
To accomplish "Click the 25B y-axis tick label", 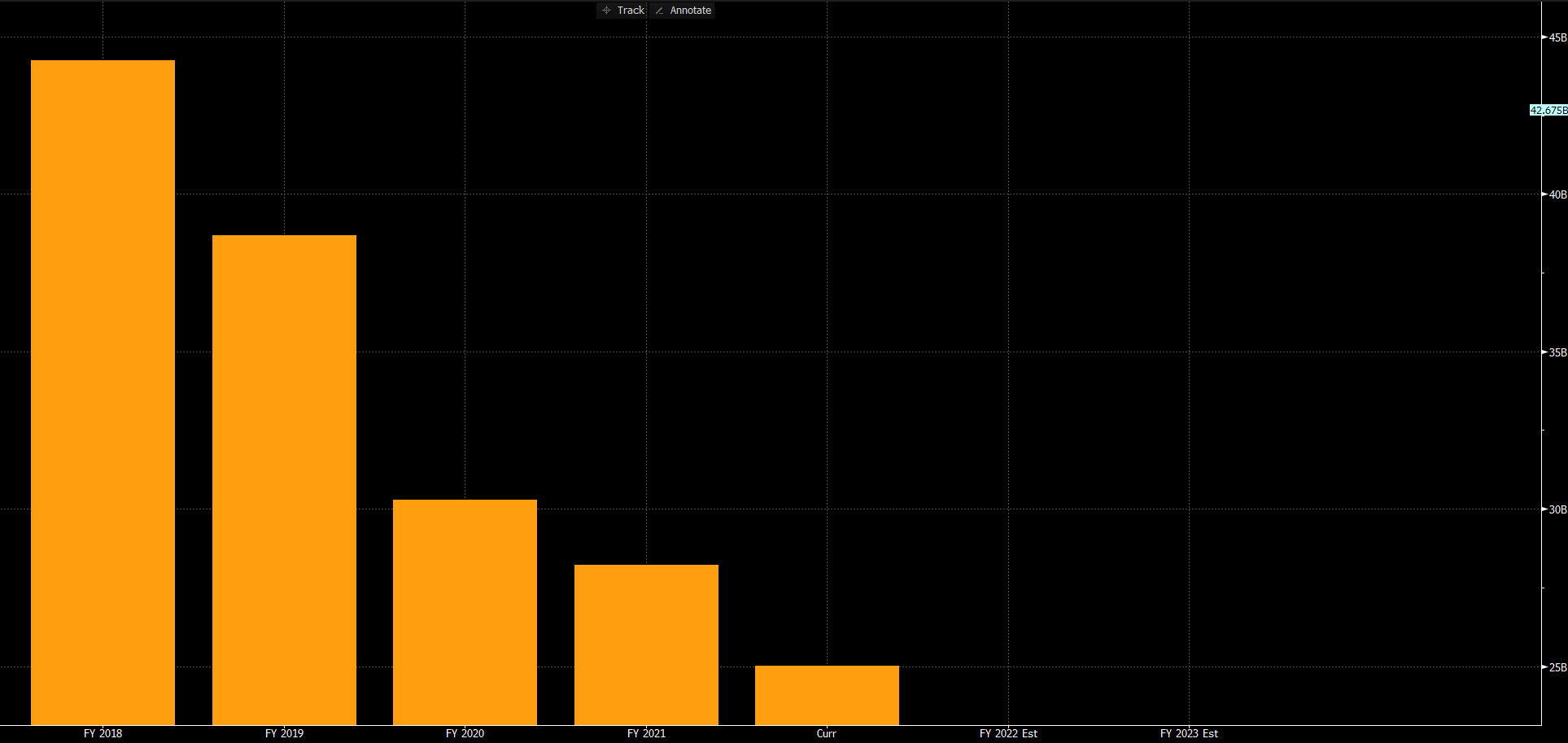I will point(1557,667).
